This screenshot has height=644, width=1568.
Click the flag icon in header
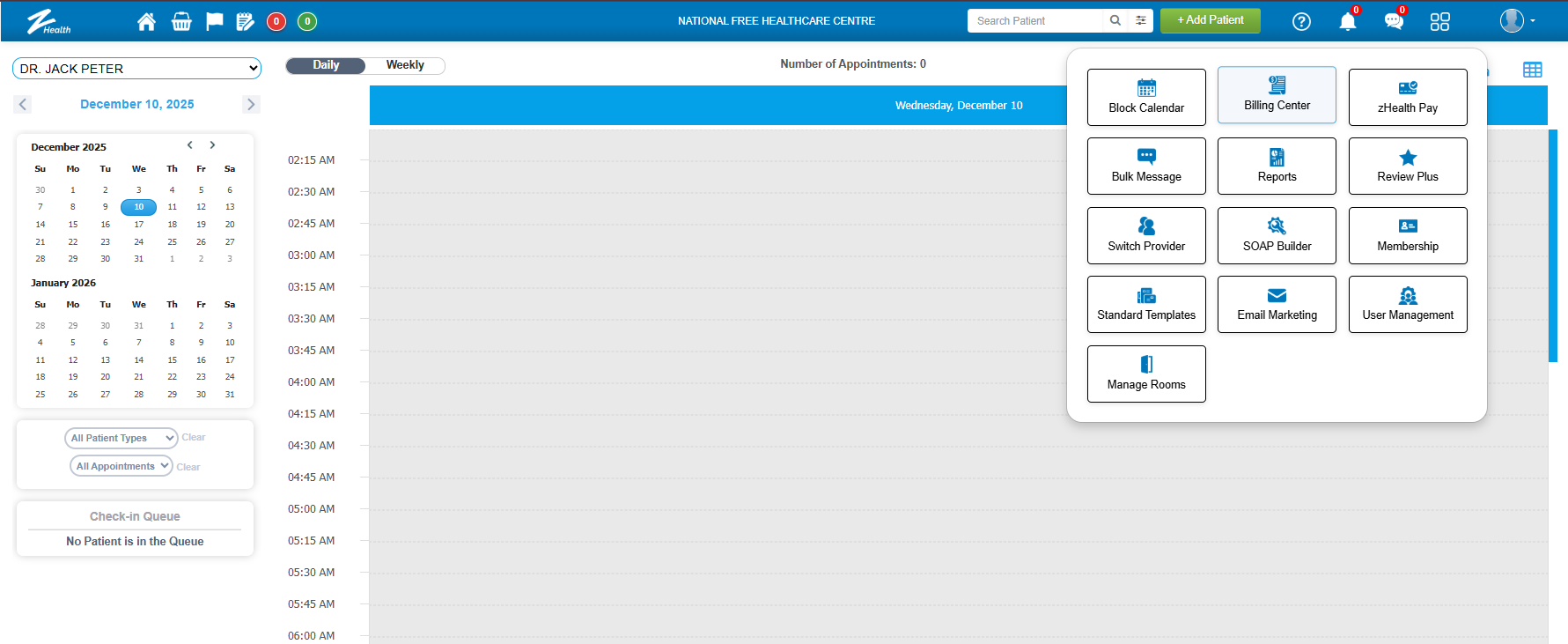[214, 21]
